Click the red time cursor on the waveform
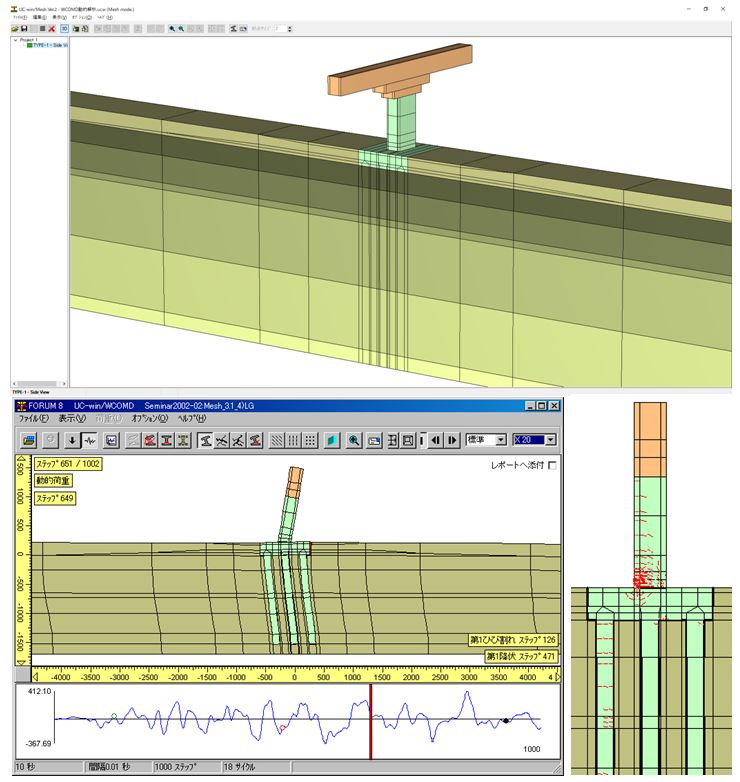This screenshot has width=740, height=782. pos(370,722)
